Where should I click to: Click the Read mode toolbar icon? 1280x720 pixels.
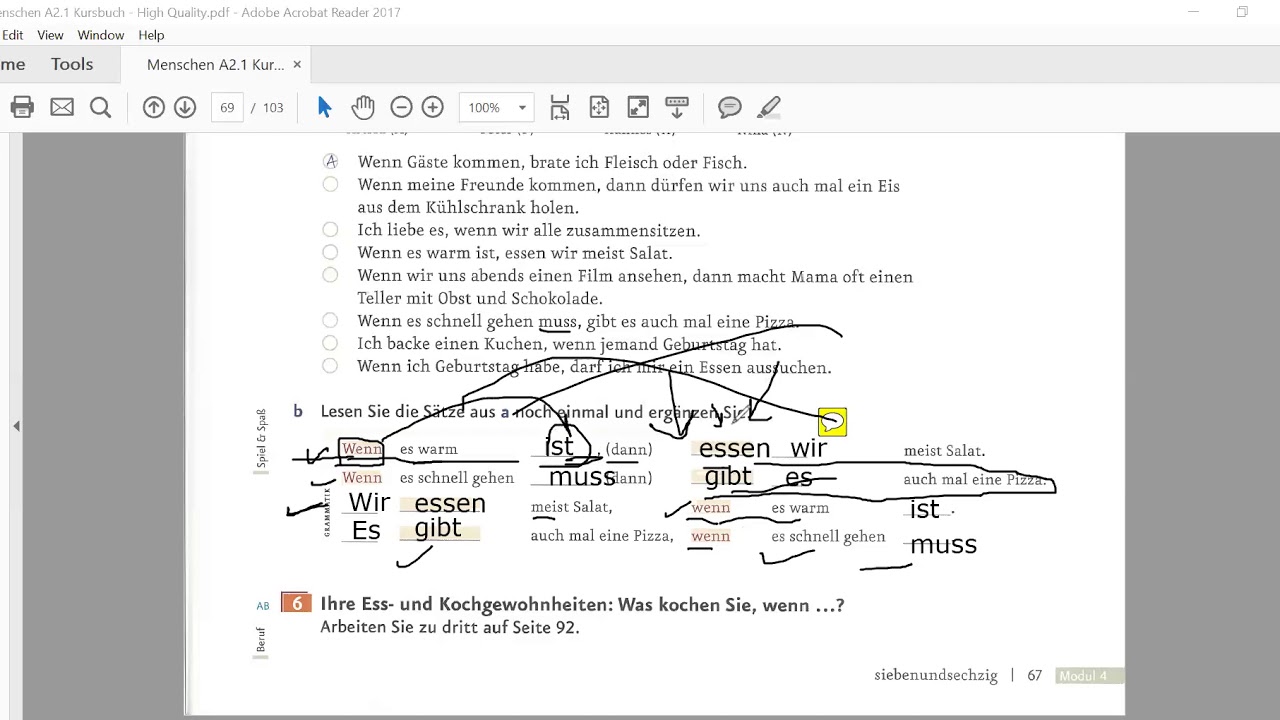click(x=677, y=107)
